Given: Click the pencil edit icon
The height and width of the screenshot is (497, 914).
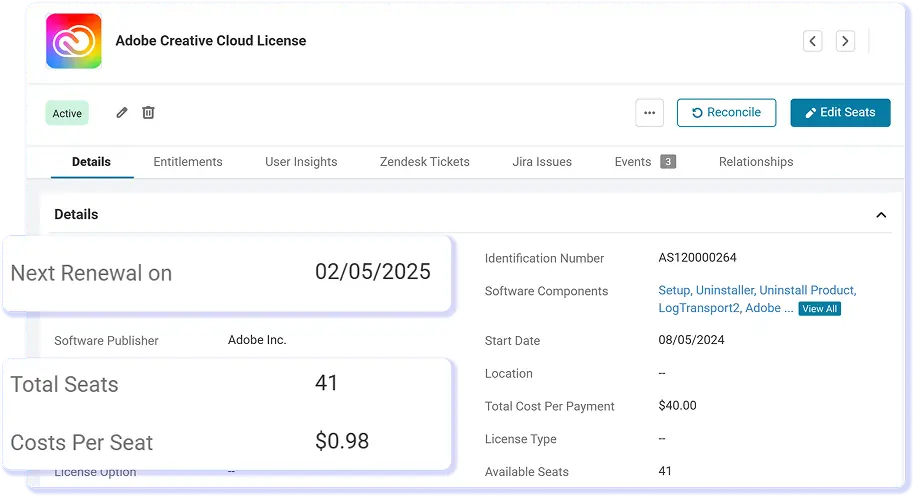Looking at the screenshot, I should (121, 112).
